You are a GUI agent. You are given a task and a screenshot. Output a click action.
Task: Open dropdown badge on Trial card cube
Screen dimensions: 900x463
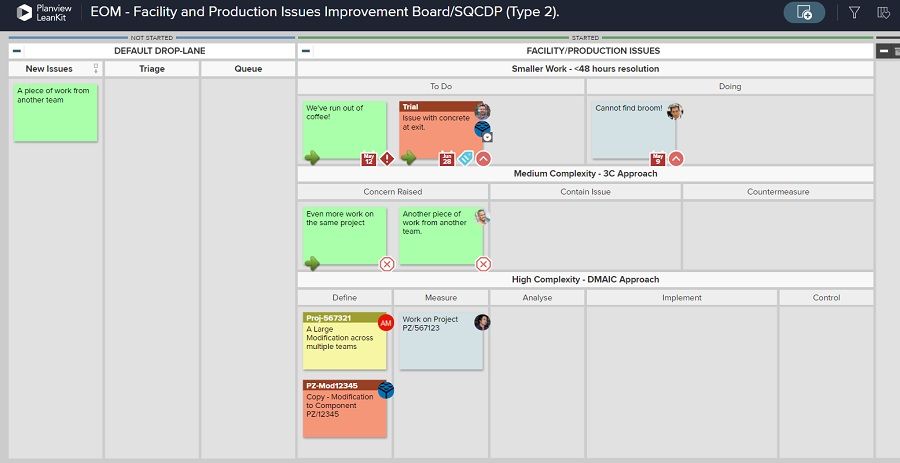pos(487,137)
